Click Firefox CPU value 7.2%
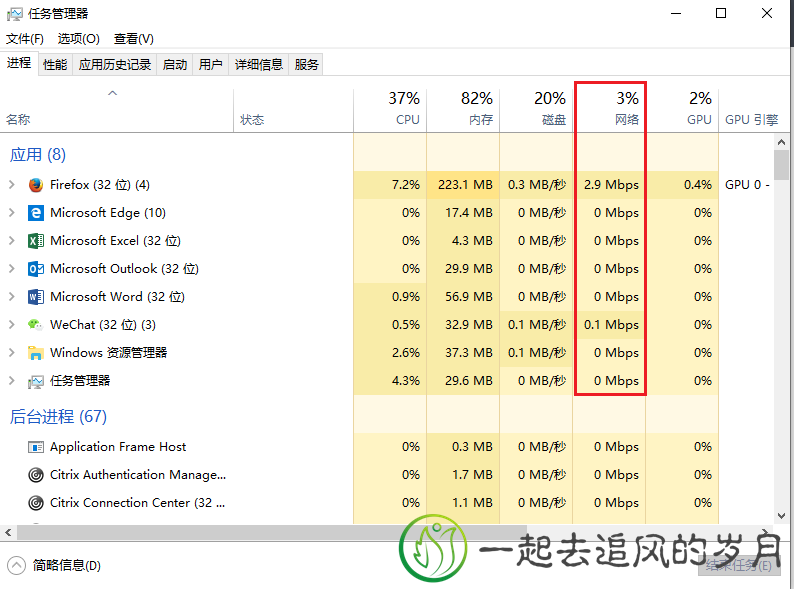 [406, 185]
